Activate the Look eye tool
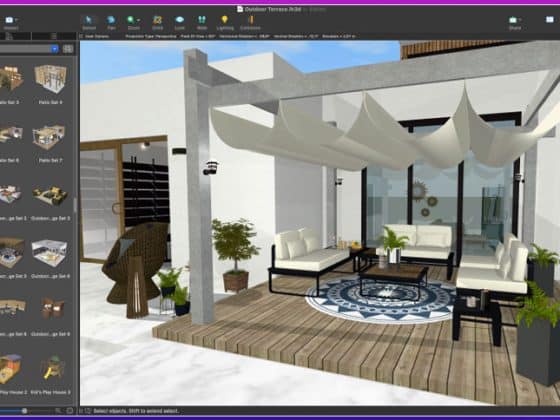Image resolution: width=560 pixels, height=420 pixels. click(x=180, y=22)
